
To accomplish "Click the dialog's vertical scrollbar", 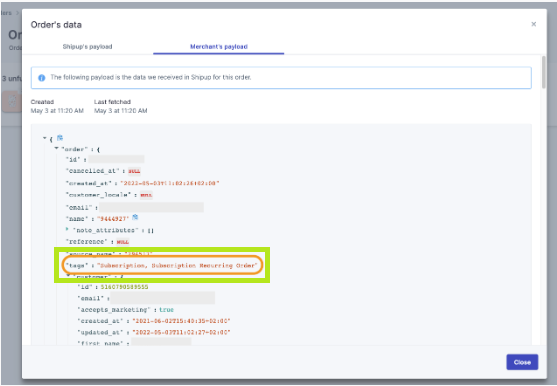I will coord(544,72).
